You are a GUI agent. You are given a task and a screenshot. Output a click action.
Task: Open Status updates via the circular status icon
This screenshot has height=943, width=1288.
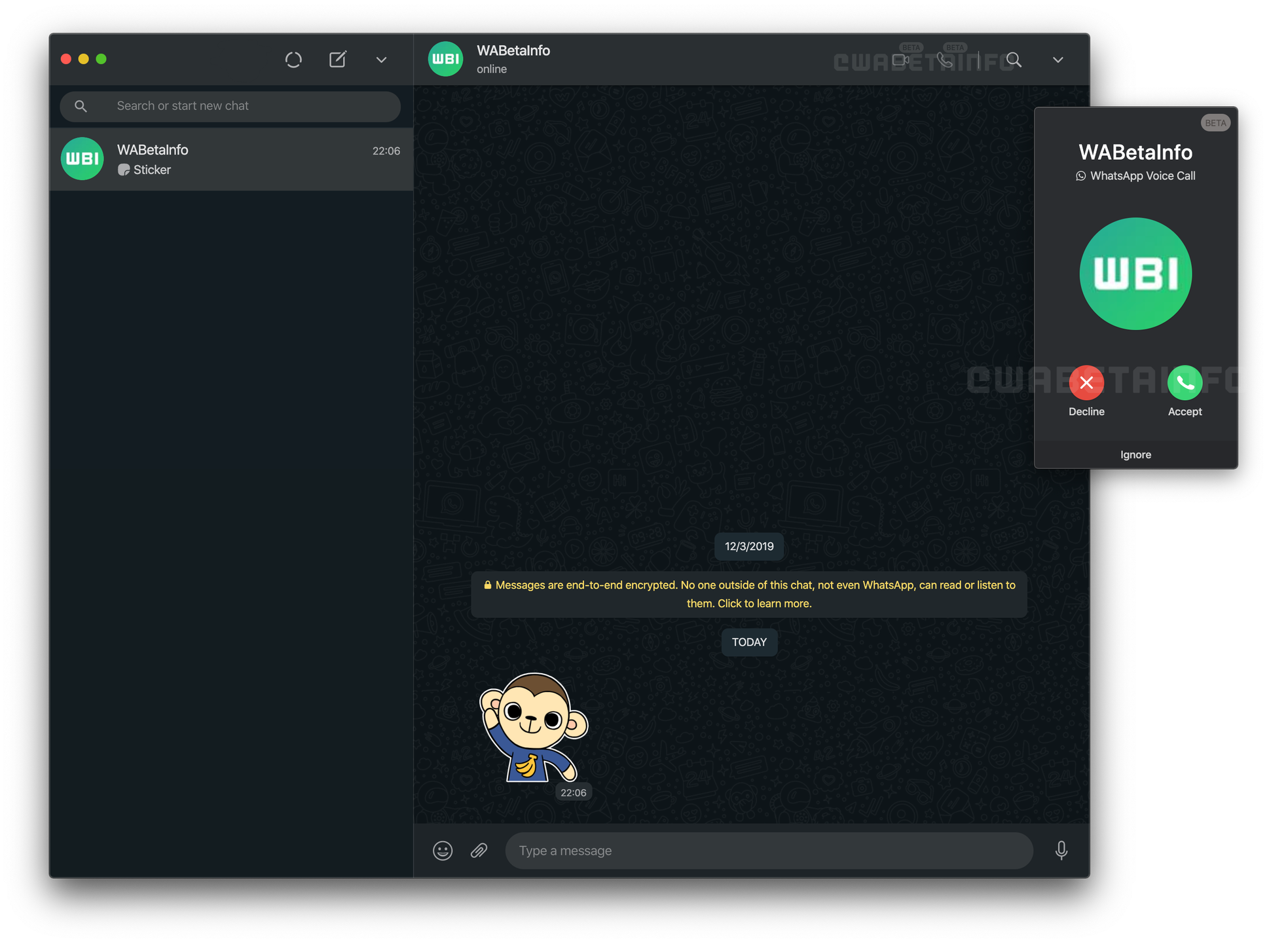coord(293,59)
